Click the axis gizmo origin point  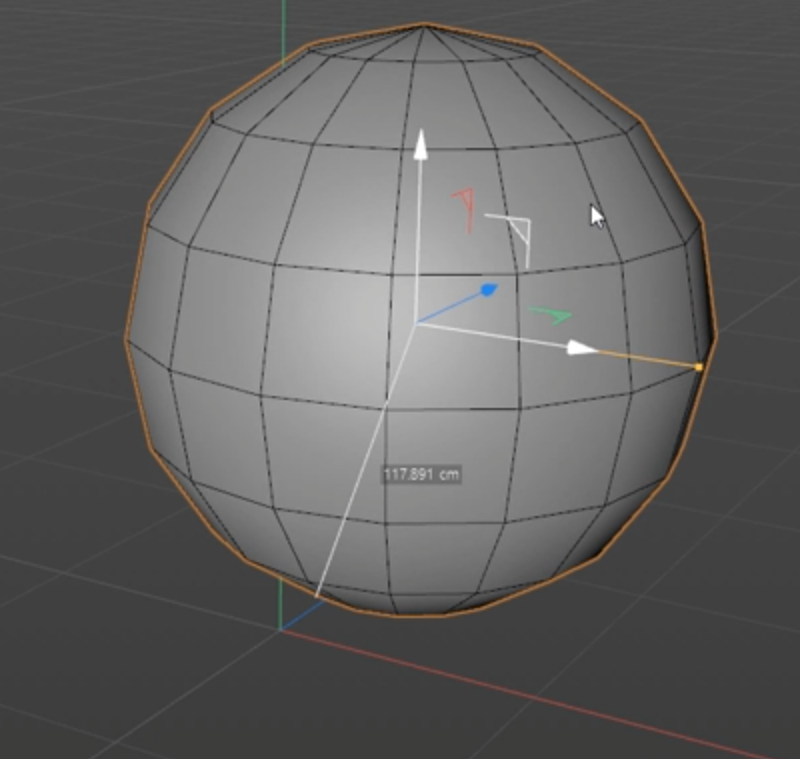coord(417,323)
